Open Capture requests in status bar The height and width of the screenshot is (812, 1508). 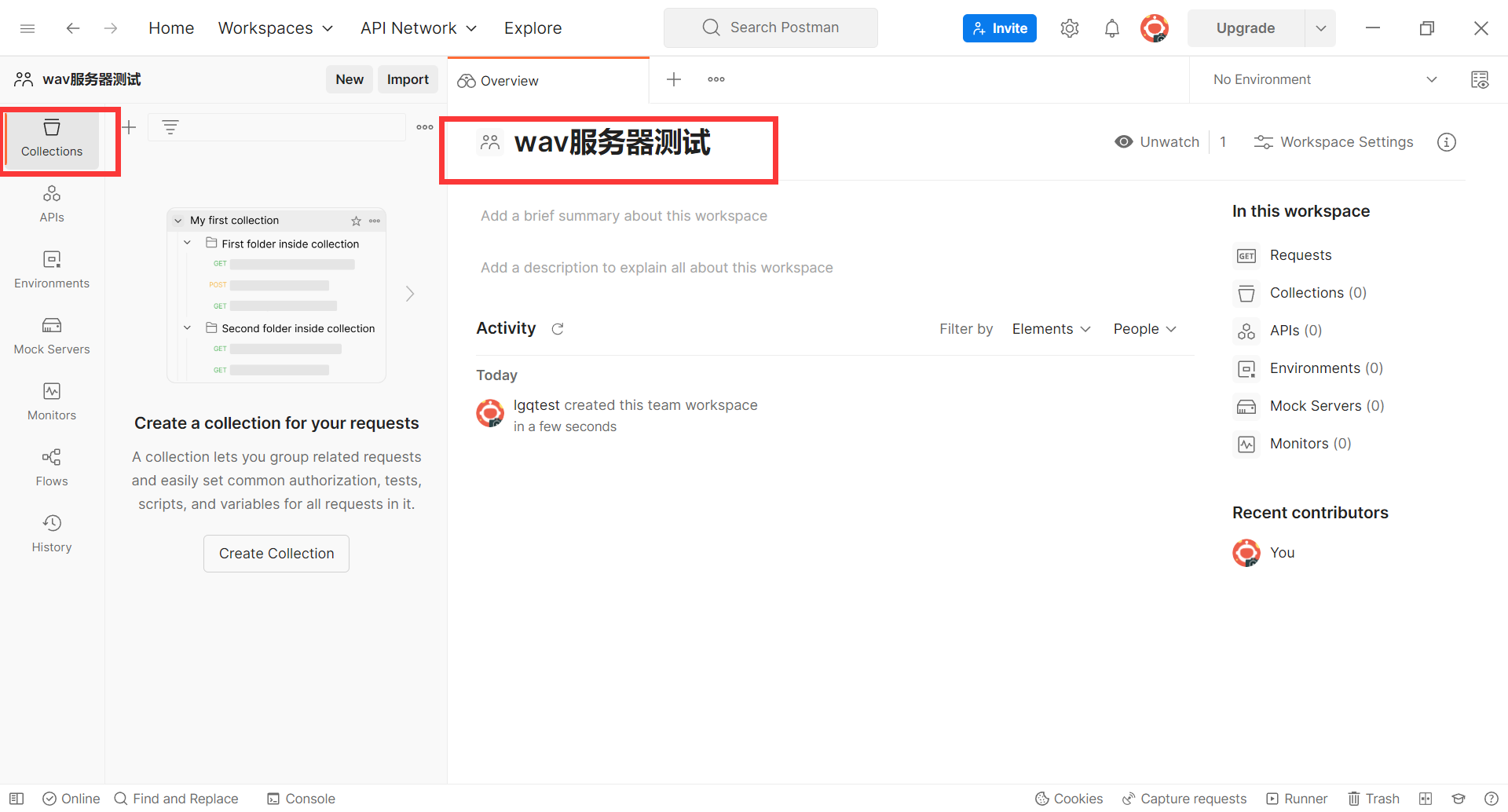click(1184, 799)
